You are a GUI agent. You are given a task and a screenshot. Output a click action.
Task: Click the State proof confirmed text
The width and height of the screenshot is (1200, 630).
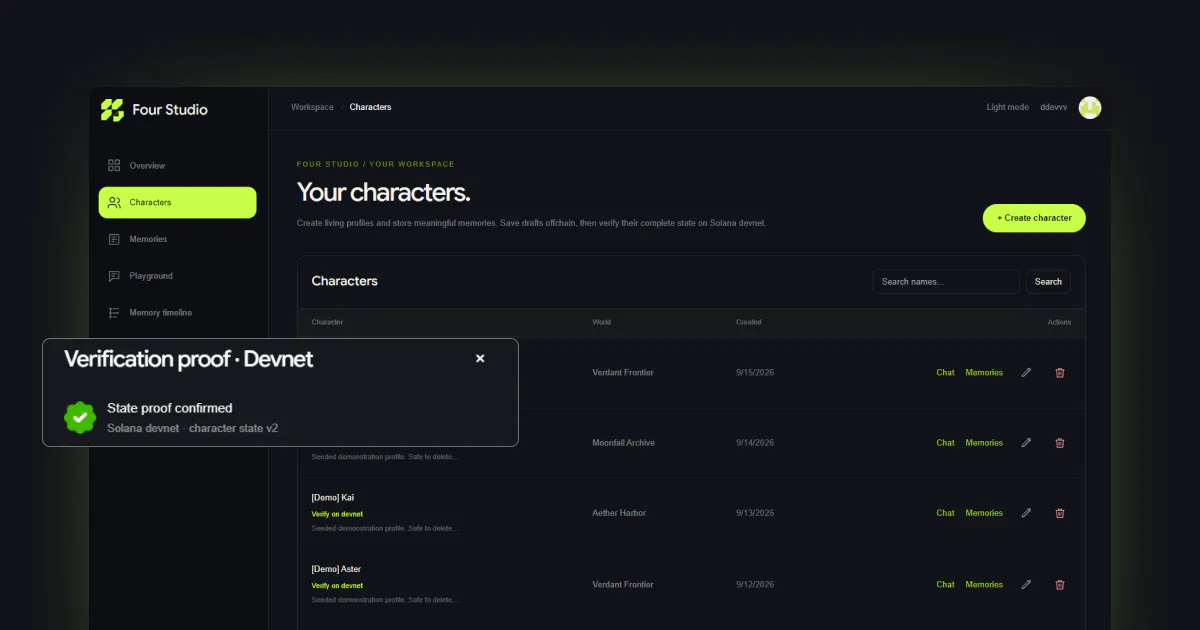tap(170, 408)
